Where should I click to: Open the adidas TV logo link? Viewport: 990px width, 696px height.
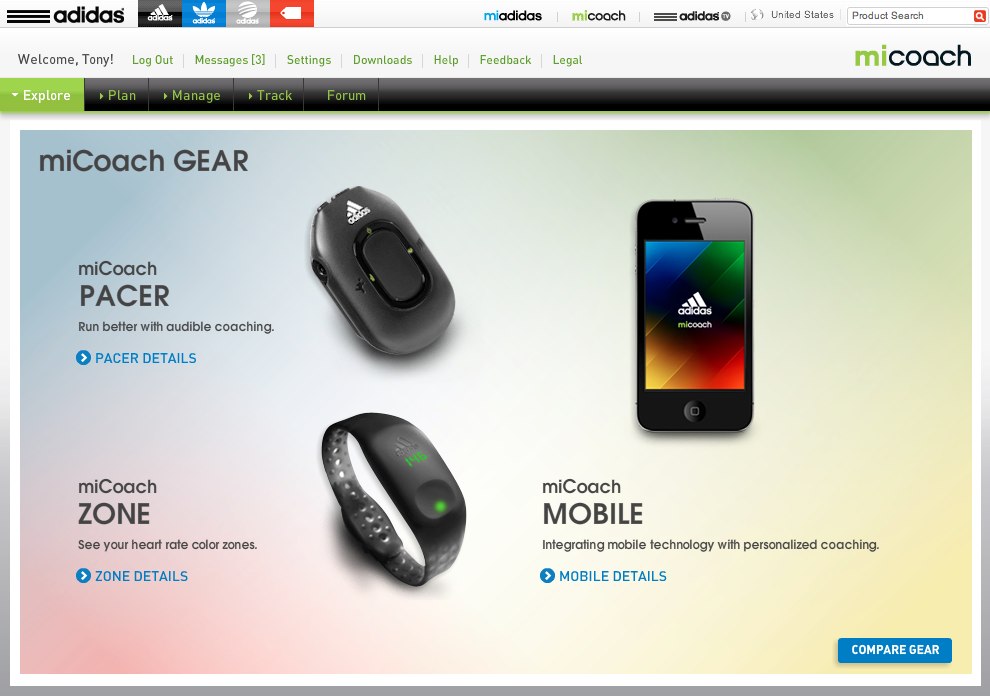pos(692,16)
